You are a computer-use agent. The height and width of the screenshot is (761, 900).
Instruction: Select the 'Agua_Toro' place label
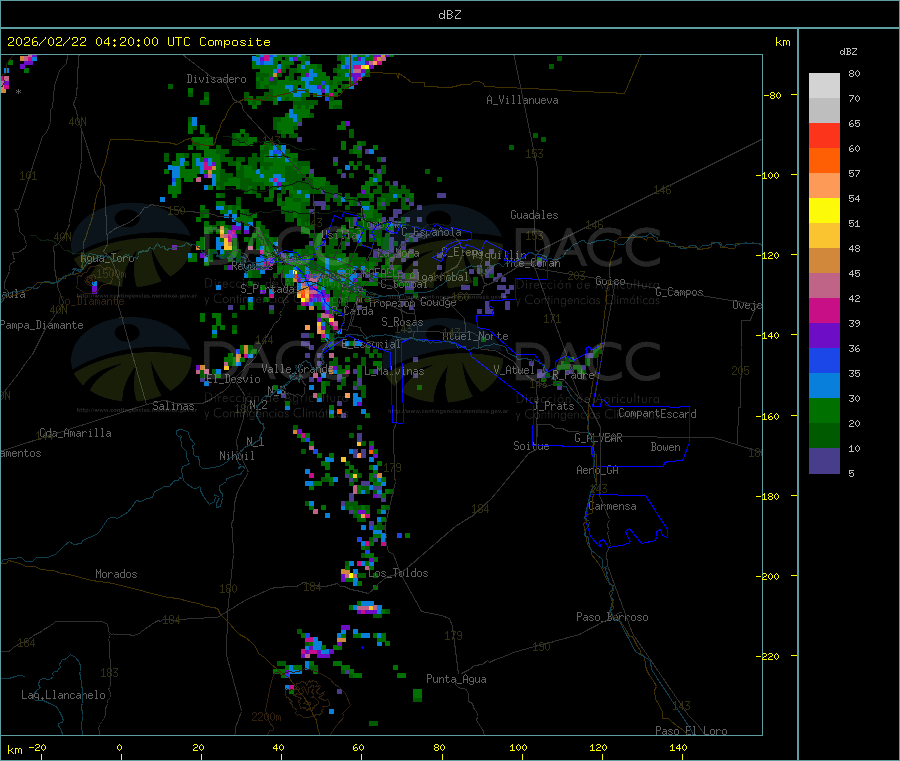[107, 258]
